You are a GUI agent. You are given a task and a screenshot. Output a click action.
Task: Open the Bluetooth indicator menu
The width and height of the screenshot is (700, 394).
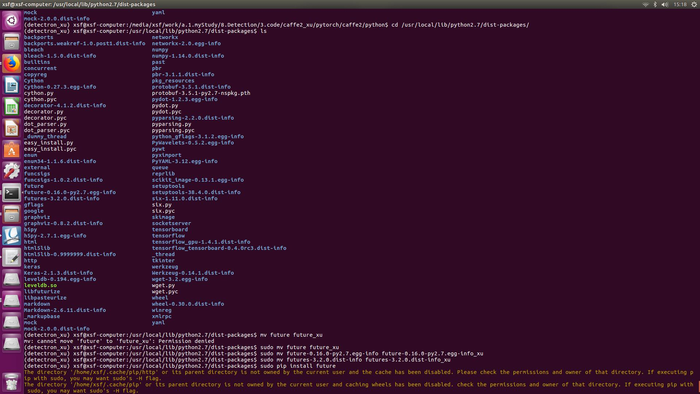pyautogui.click(x=655, y=4)
